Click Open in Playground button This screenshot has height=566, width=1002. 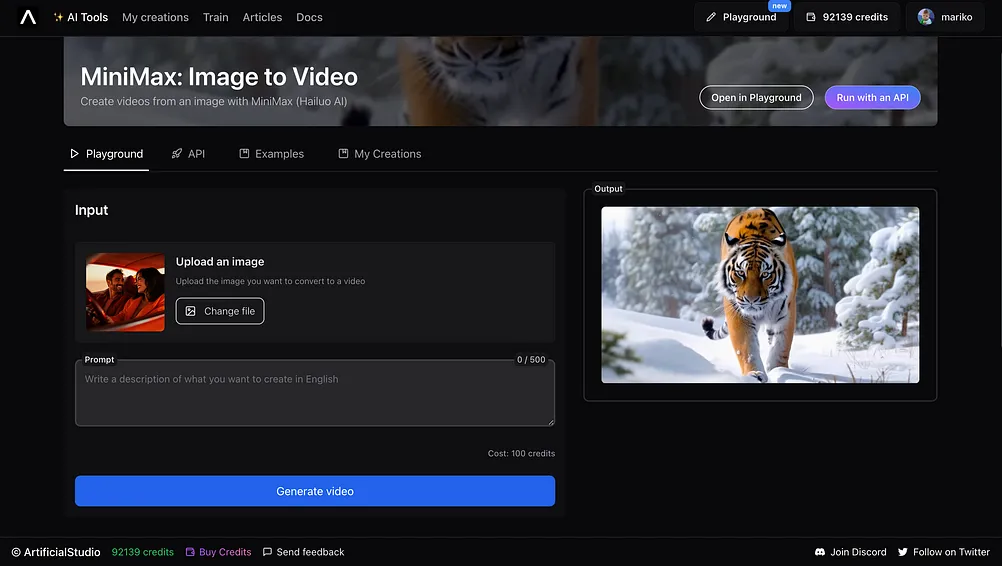click(756, 98)
